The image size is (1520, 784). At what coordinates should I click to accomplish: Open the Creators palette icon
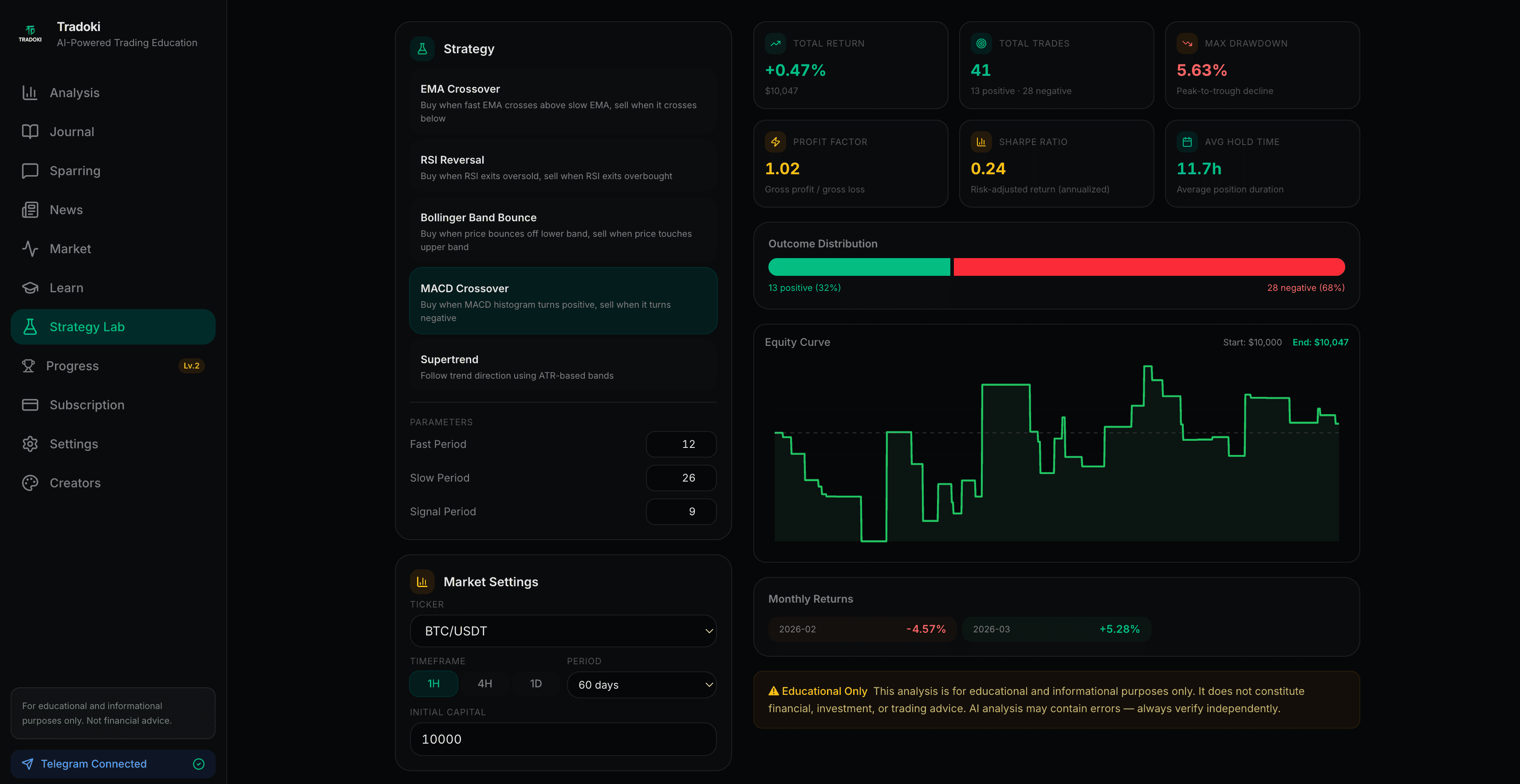click(x=30, y=482)
